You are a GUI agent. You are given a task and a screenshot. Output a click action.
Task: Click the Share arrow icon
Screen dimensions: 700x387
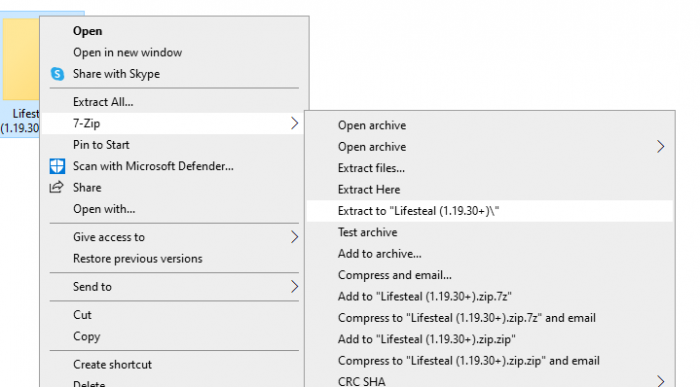click(x=56, y=187)
